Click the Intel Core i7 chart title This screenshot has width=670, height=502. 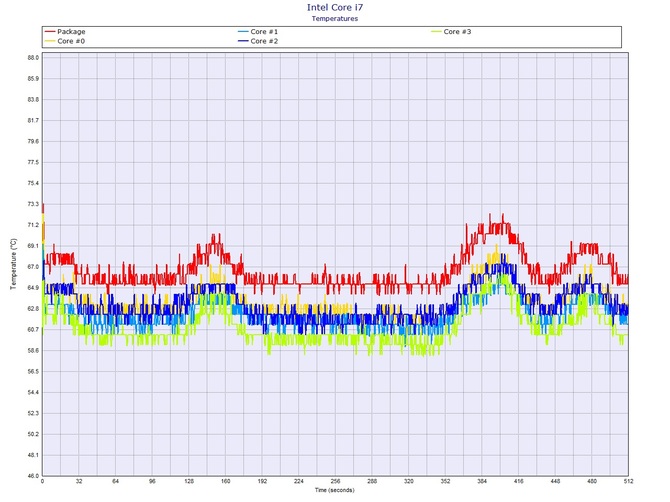tap(335, 7)
